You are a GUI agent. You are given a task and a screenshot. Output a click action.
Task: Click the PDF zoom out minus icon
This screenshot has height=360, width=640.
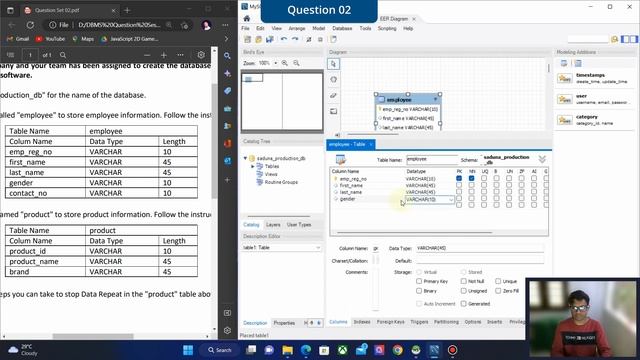[x=147, y=55]
